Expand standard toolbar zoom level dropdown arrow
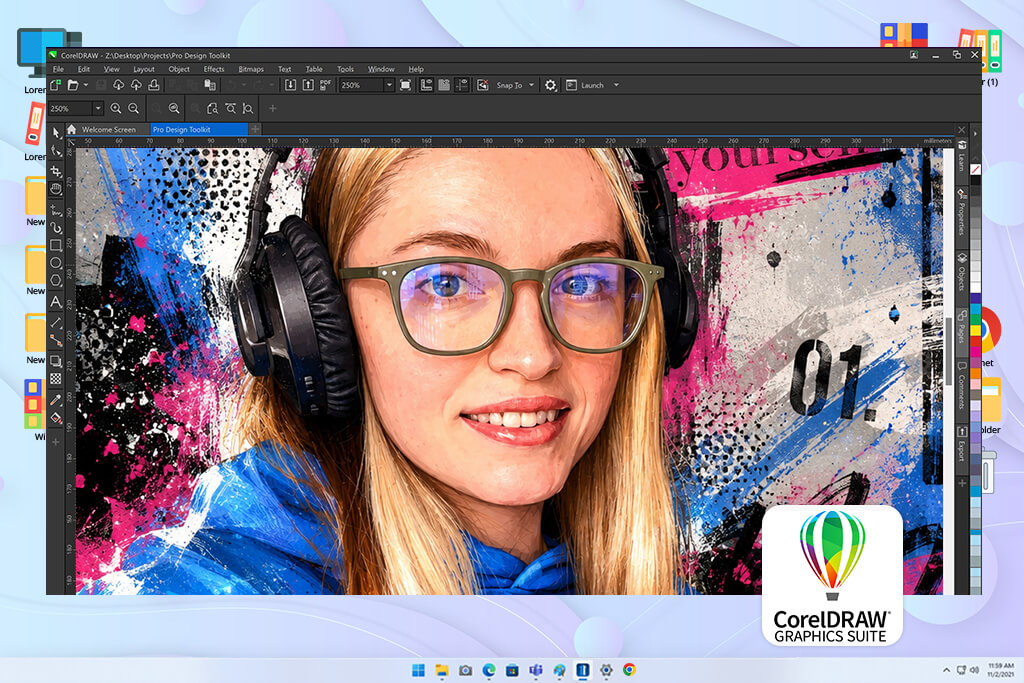 tap(389, 85)
